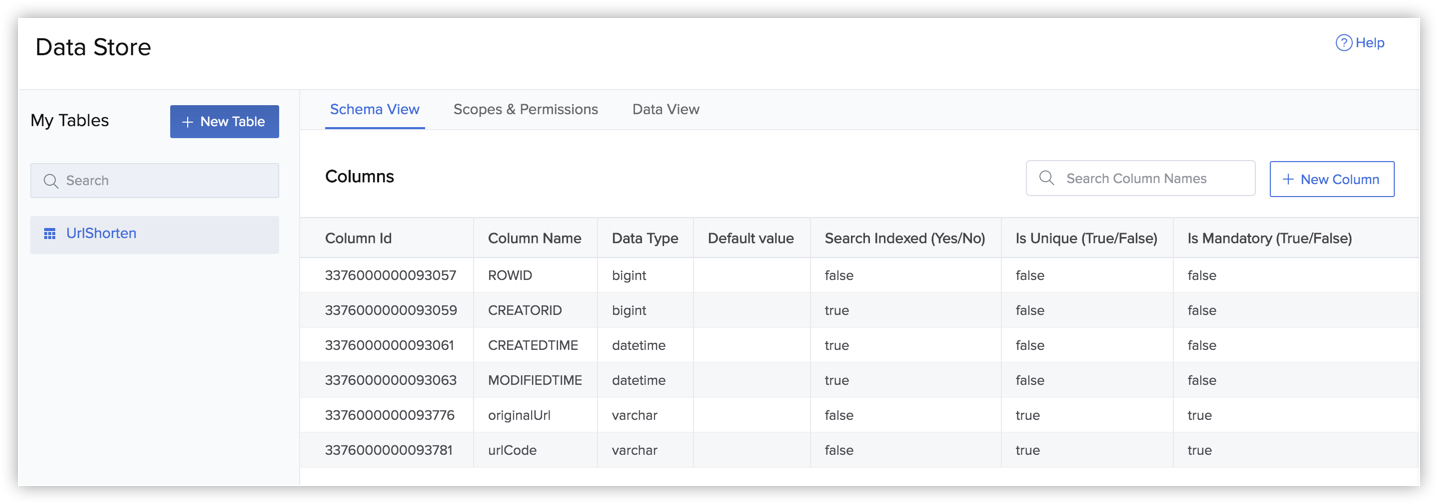The image size is (1438, 504).
Task: Select the urlCode column name
Action: [512, 450]
